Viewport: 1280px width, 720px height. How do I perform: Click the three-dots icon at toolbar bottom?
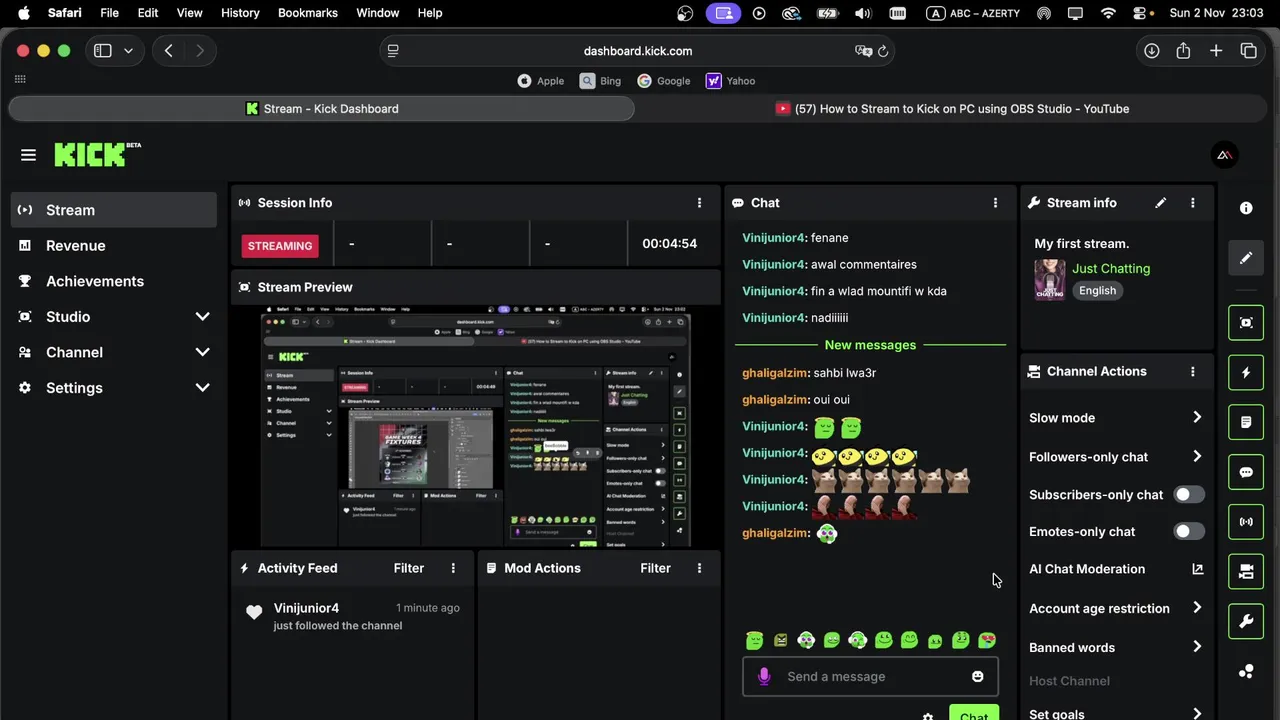tap(1246, 672)
